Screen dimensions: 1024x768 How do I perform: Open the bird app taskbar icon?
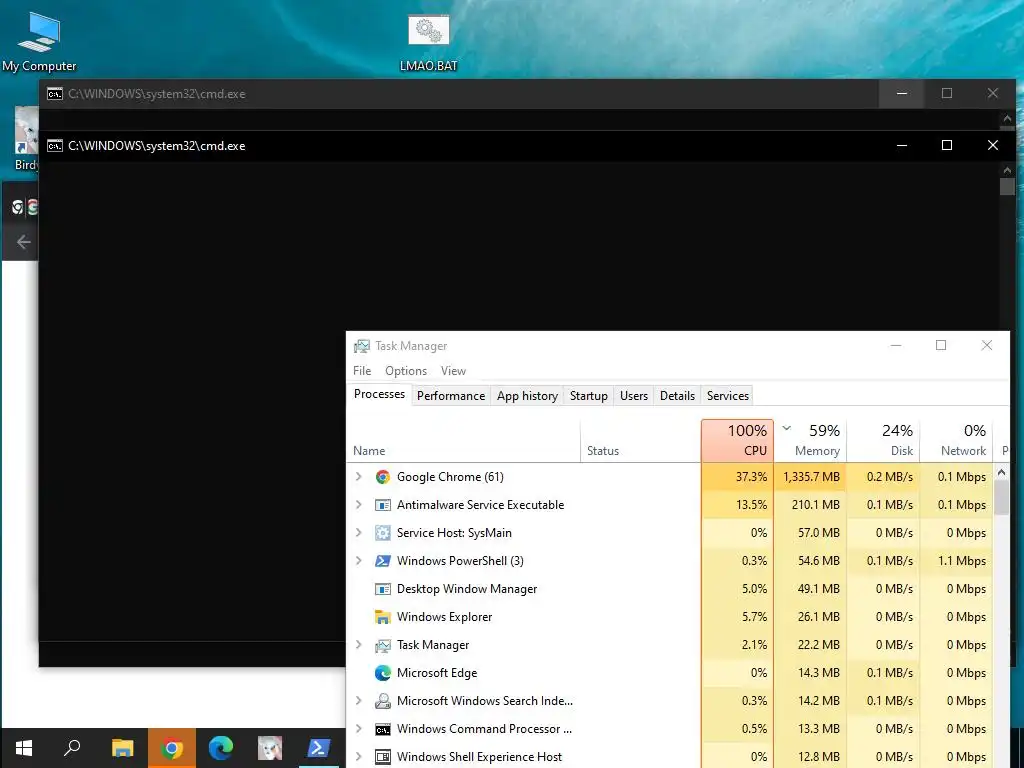click(270, 748)
